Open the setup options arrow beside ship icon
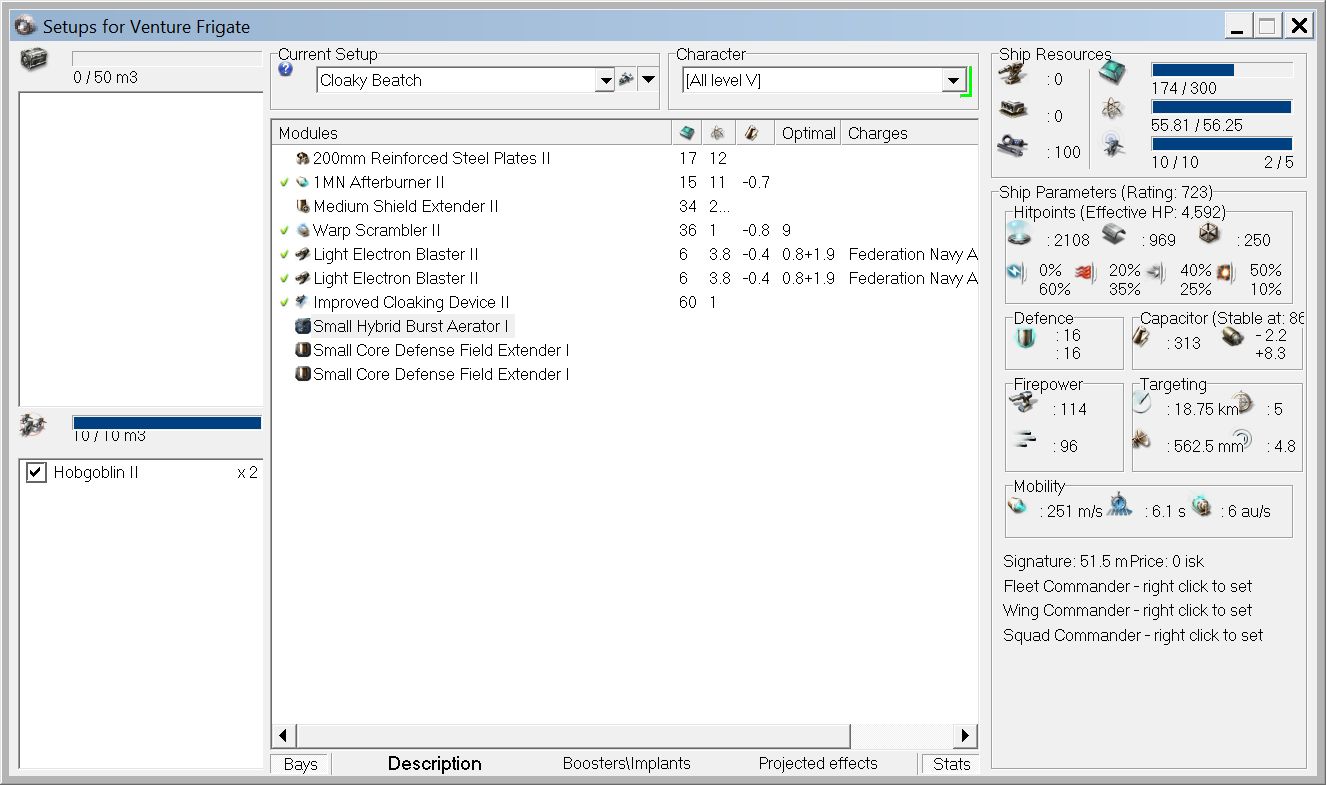 point(648,80)
